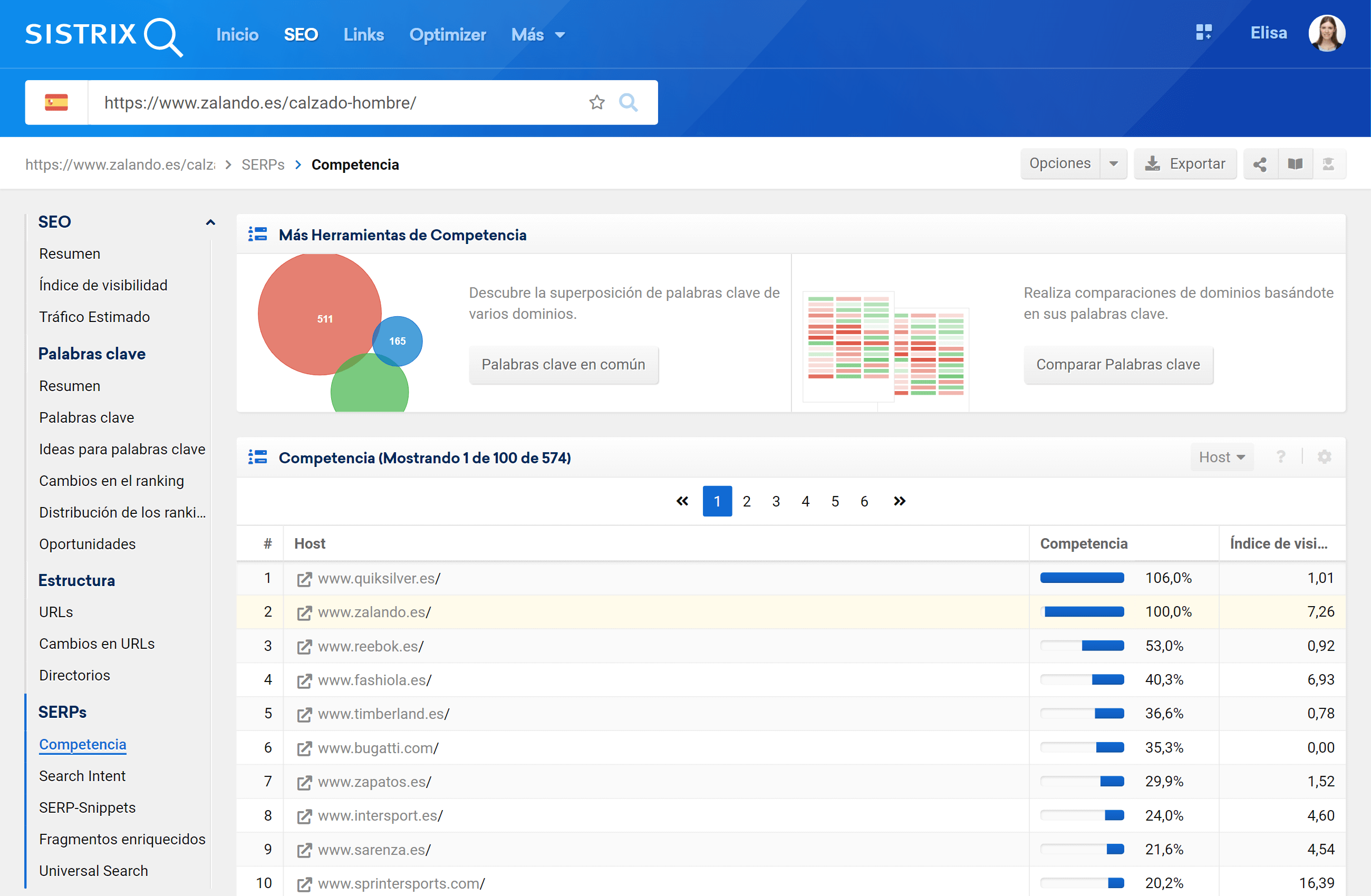The height and width of the screenshot is (896, 1371).
Task: Open the Inicio tab
Action: click(237, 35)
